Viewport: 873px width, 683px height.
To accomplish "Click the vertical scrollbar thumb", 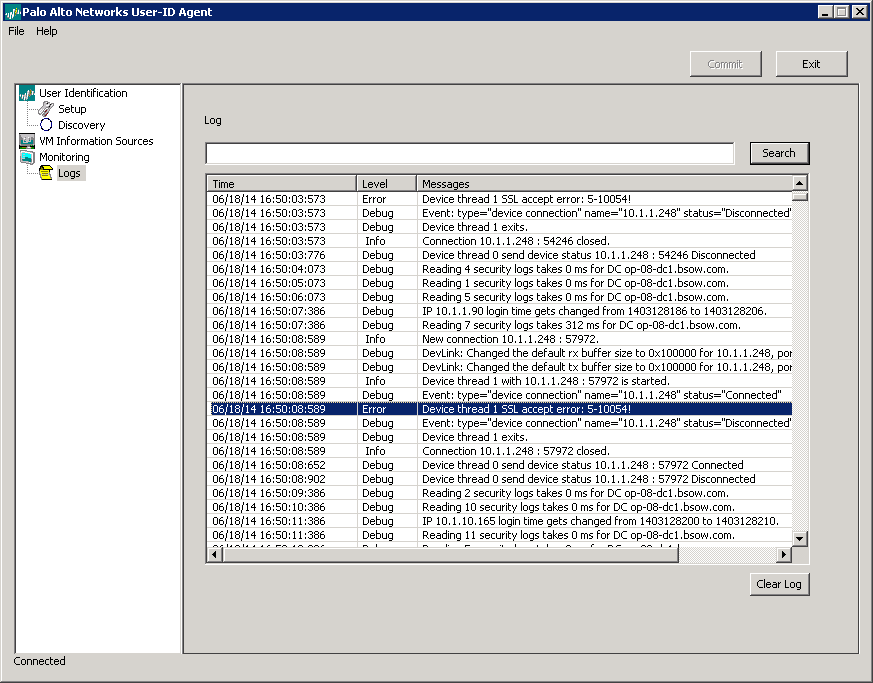I will click(800, 196).
